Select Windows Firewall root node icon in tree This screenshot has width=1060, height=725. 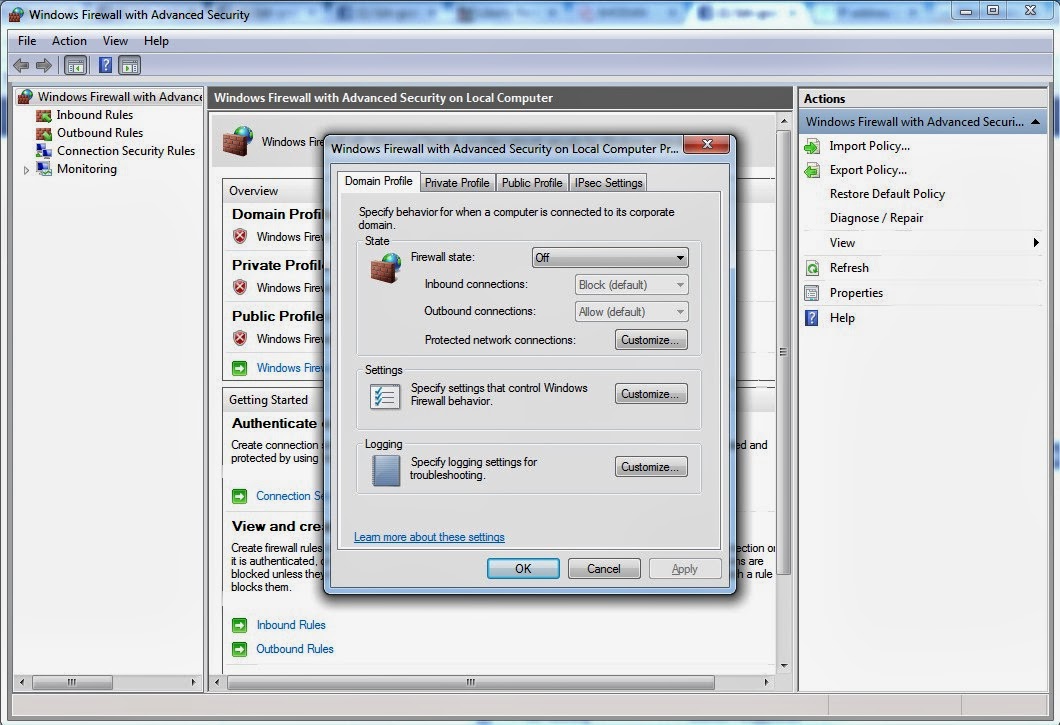coord(25,97)
